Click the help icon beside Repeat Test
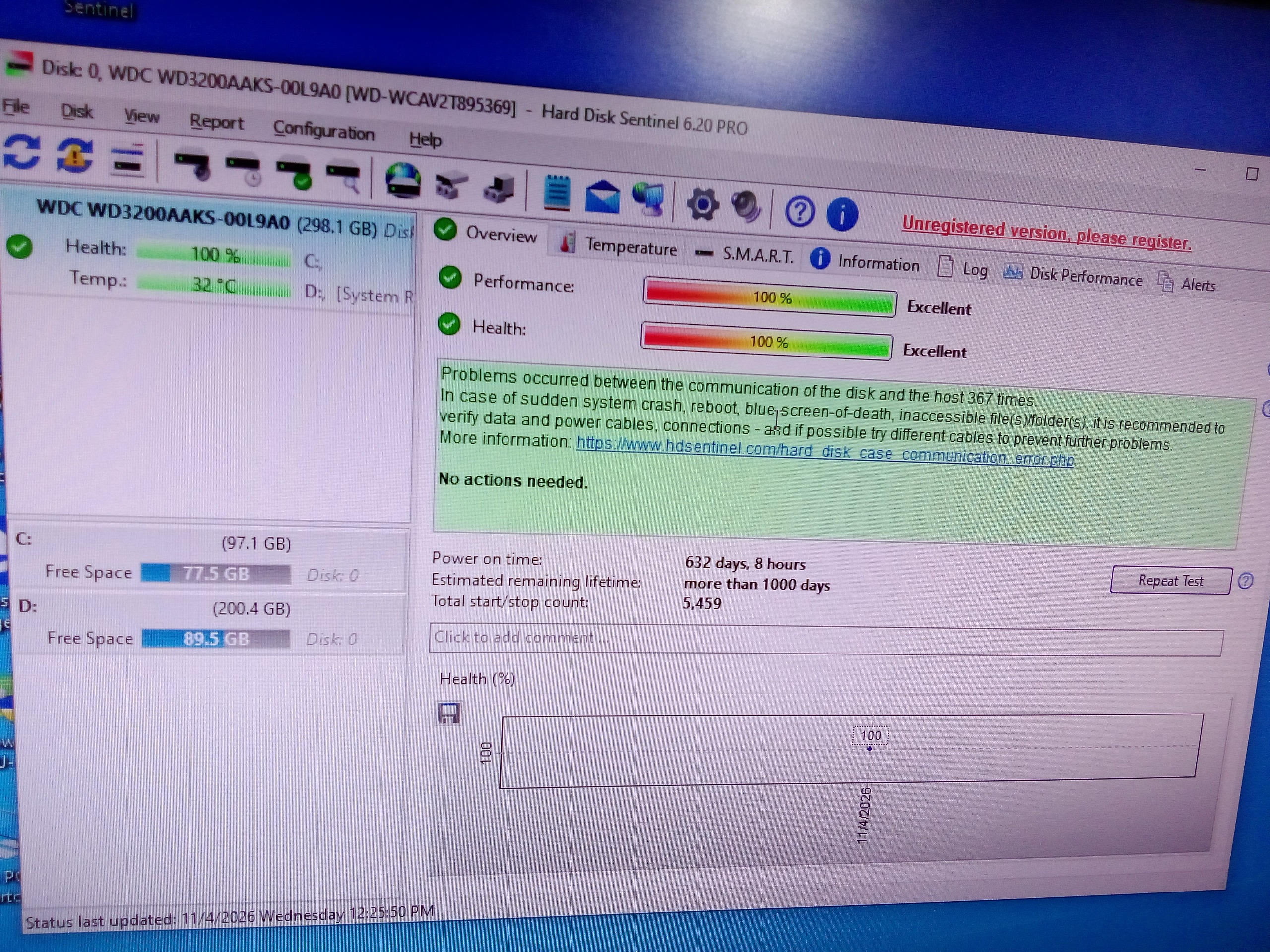Viewport: 1270px width, 952px height. 1245,581
